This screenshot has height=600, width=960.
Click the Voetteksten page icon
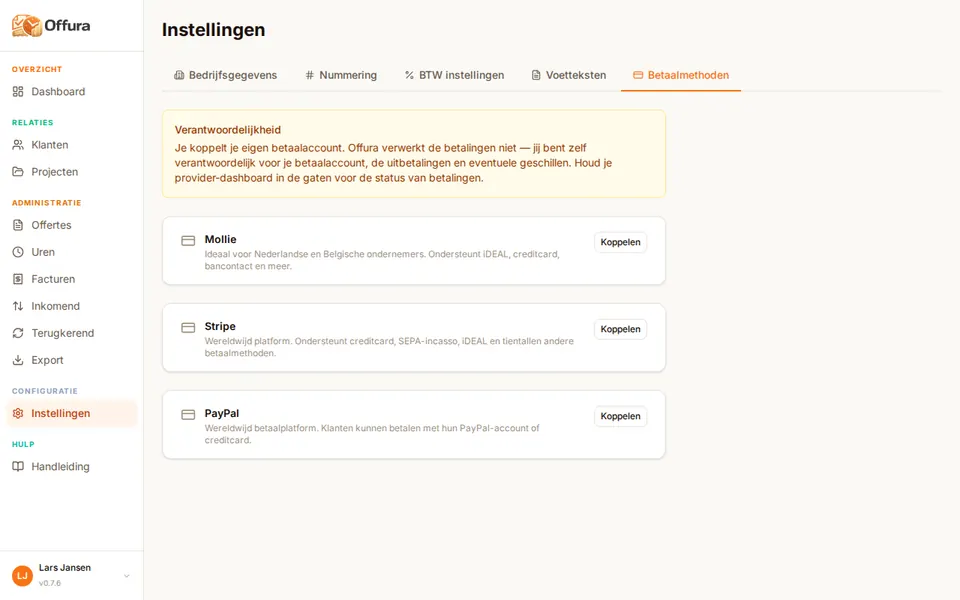coord(536,75)
